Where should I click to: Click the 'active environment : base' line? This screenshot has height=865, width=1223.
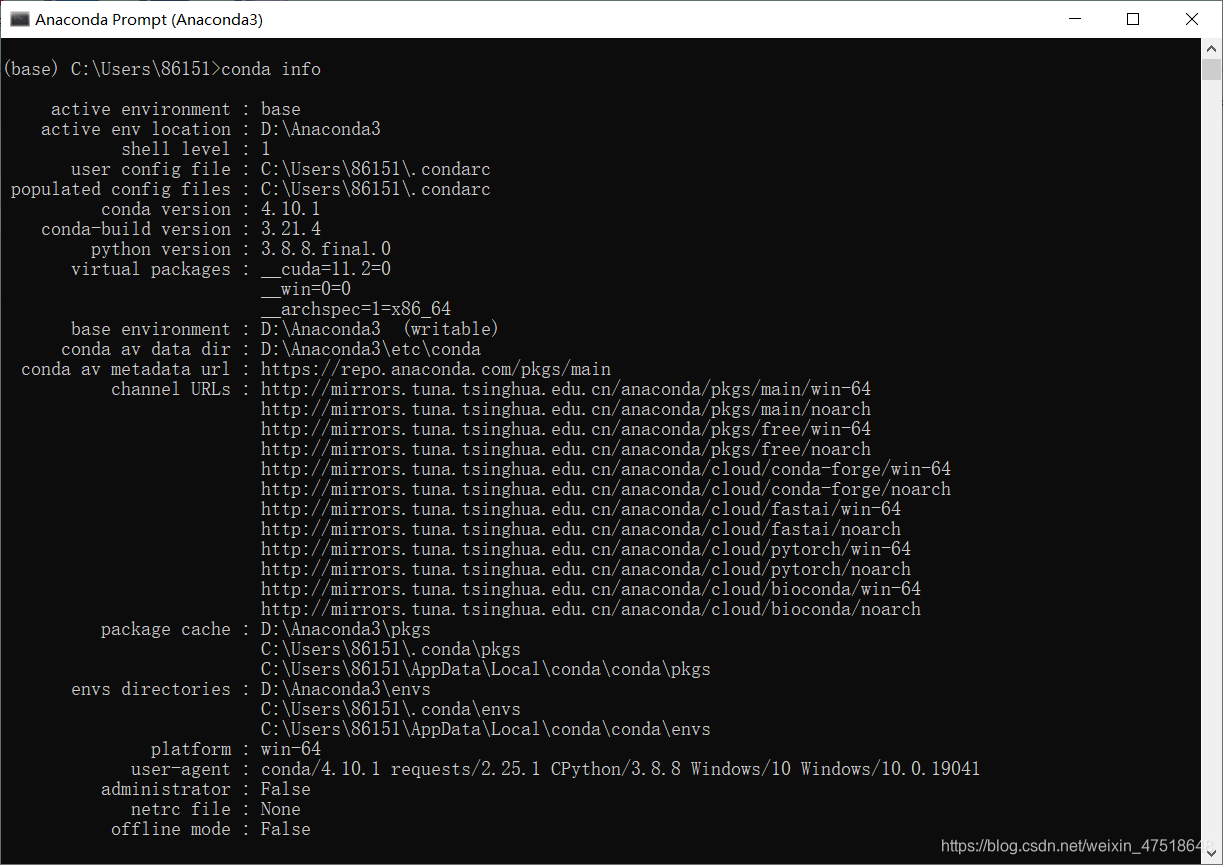[x=176, y=109]
